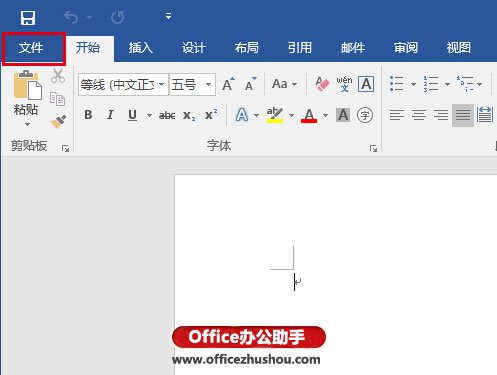Click the Multilevel List icon
This screenshot has width=497, height=375.
coord(465,84)
